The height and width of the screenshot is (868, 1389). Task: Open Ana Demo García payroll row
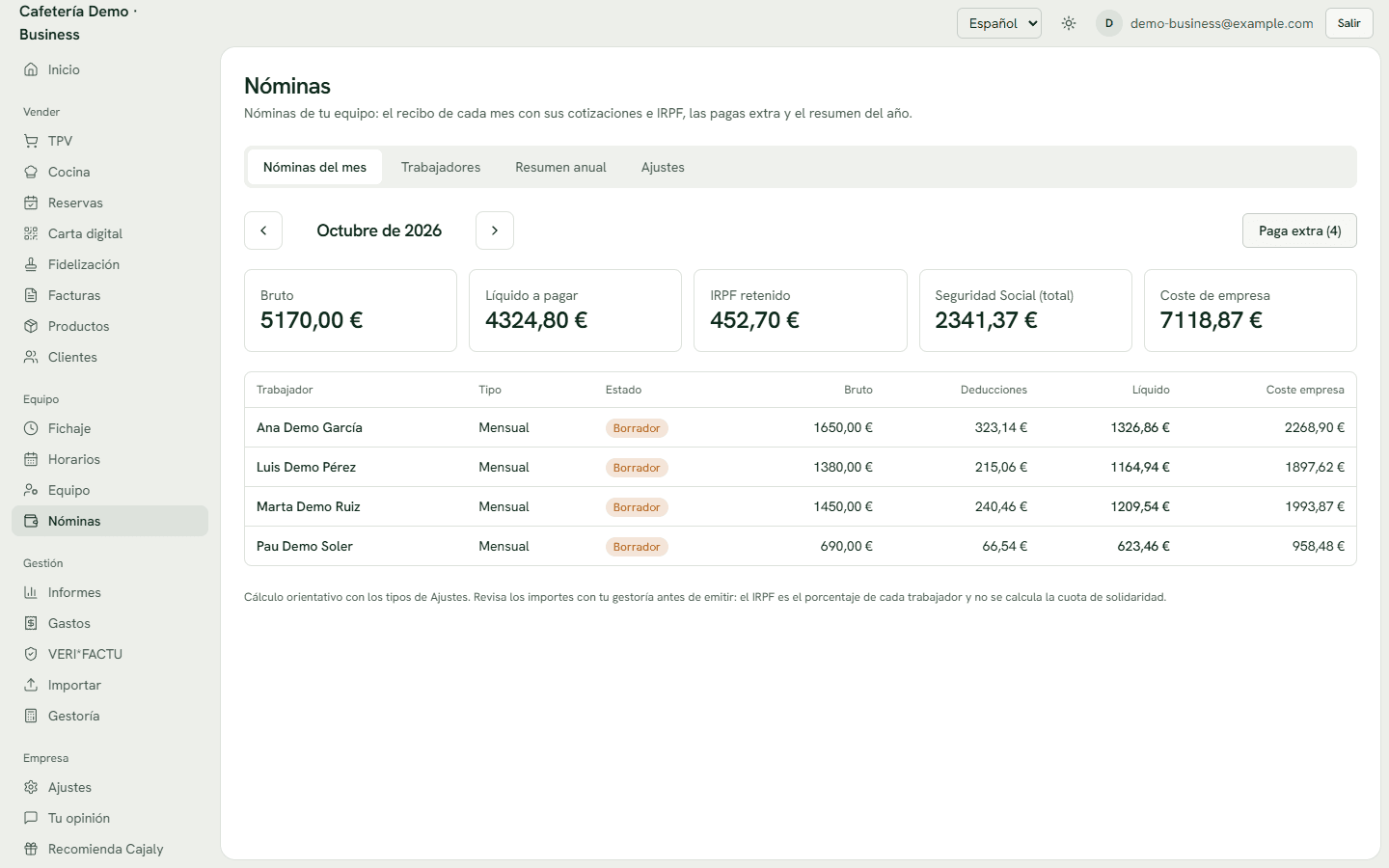pos(801,427)
